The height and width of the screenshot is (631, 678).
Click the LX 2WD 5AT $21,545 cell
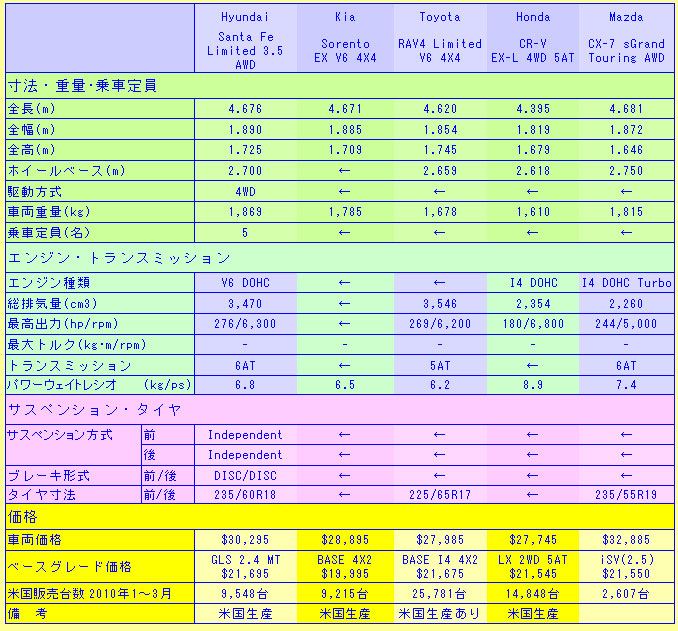coord(533,567)
